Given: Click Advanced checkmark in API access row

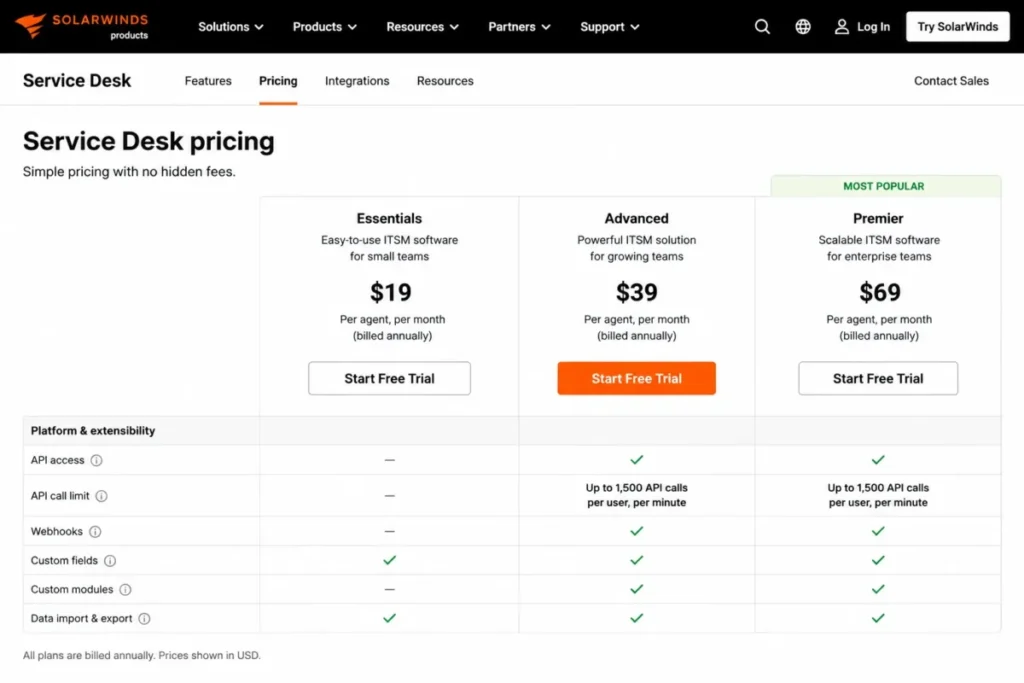Looking at the screenshot, I should (637, 460).
